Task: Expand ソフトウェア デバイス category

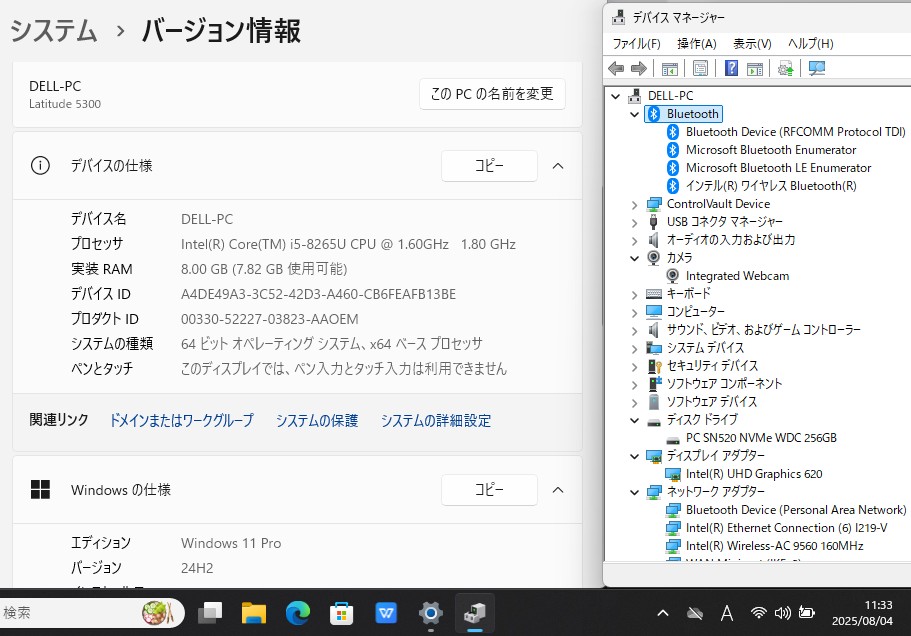Action: point(634,403)
